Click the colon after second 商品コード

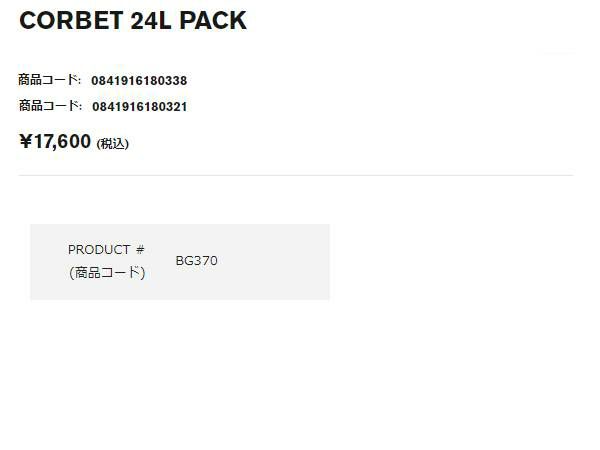click(80, 107)
